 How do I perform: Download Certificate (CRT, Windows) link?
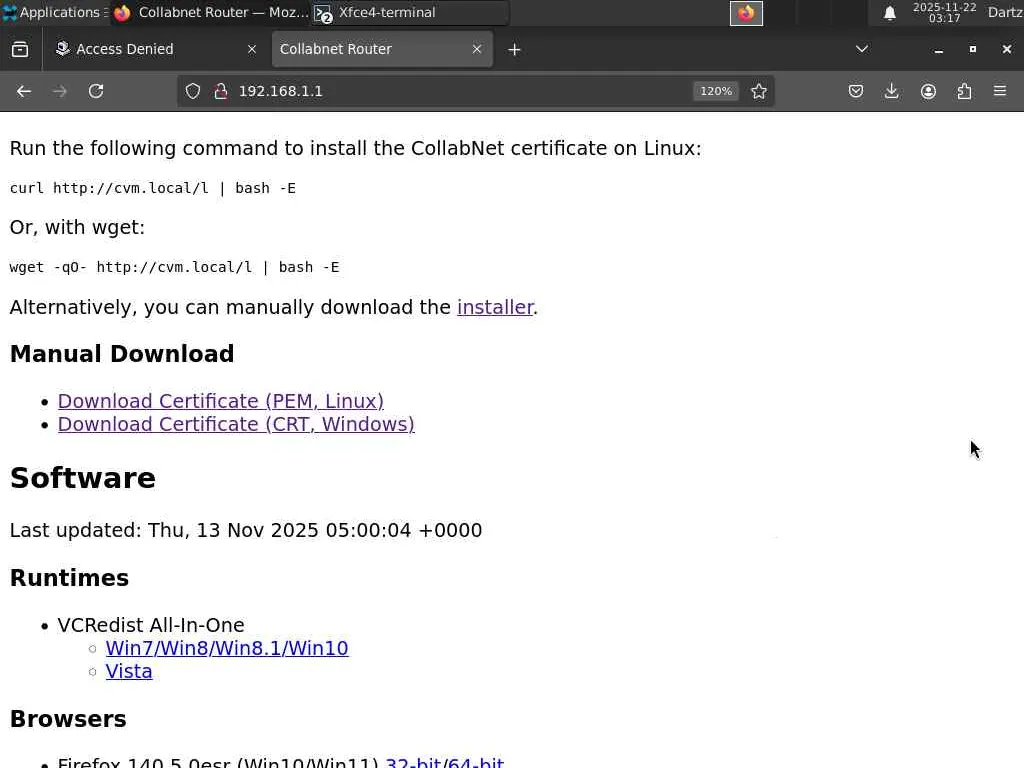(236, 424)
